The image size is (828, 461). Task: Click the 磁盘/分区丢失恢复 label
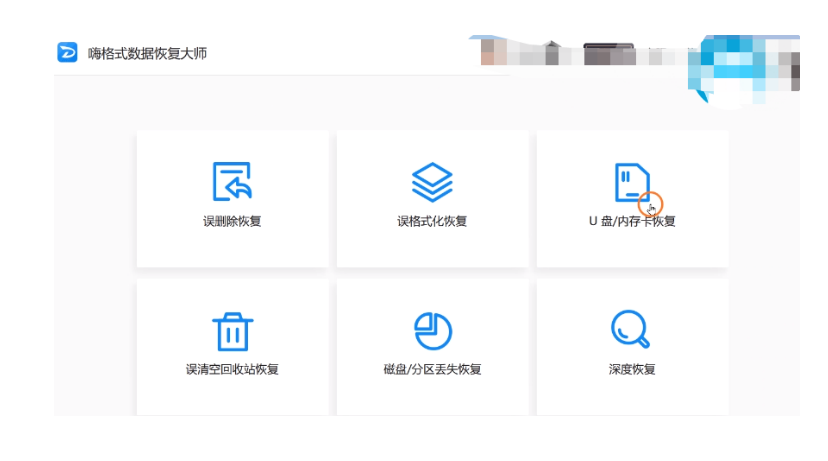pyautogui.click(x=432, y=369)
